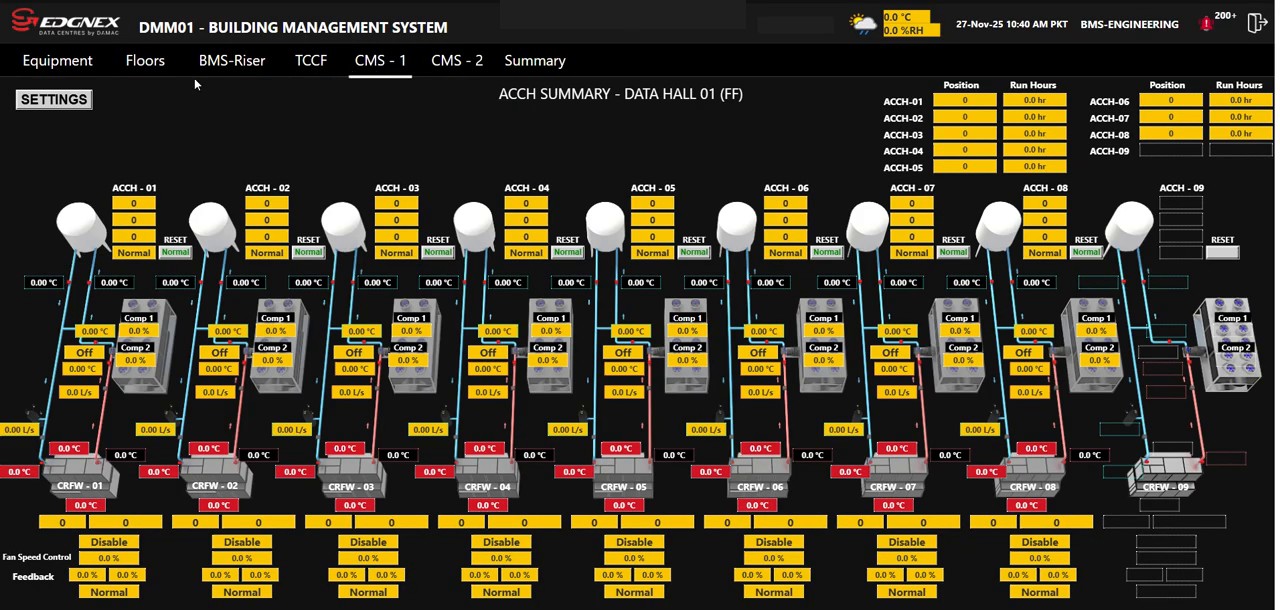Screen dimensions: 1280x610
Task: Toggle Disable fan control under CRFW - 01
Action: [x=109, y=542]
